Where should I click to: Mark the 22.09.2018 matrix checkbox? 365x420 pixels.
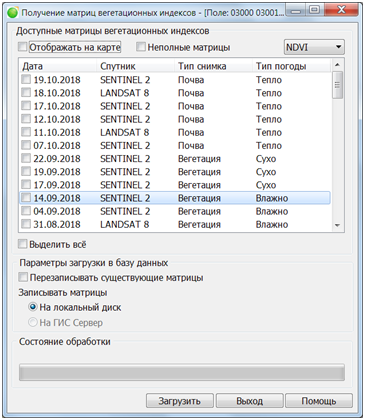click(x=26, y=158)
